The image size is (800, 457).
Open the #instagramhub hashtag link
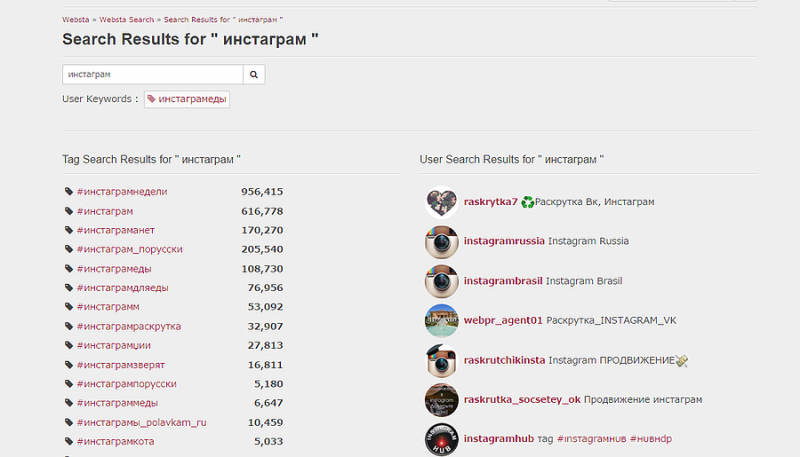[x=592, y=439]
